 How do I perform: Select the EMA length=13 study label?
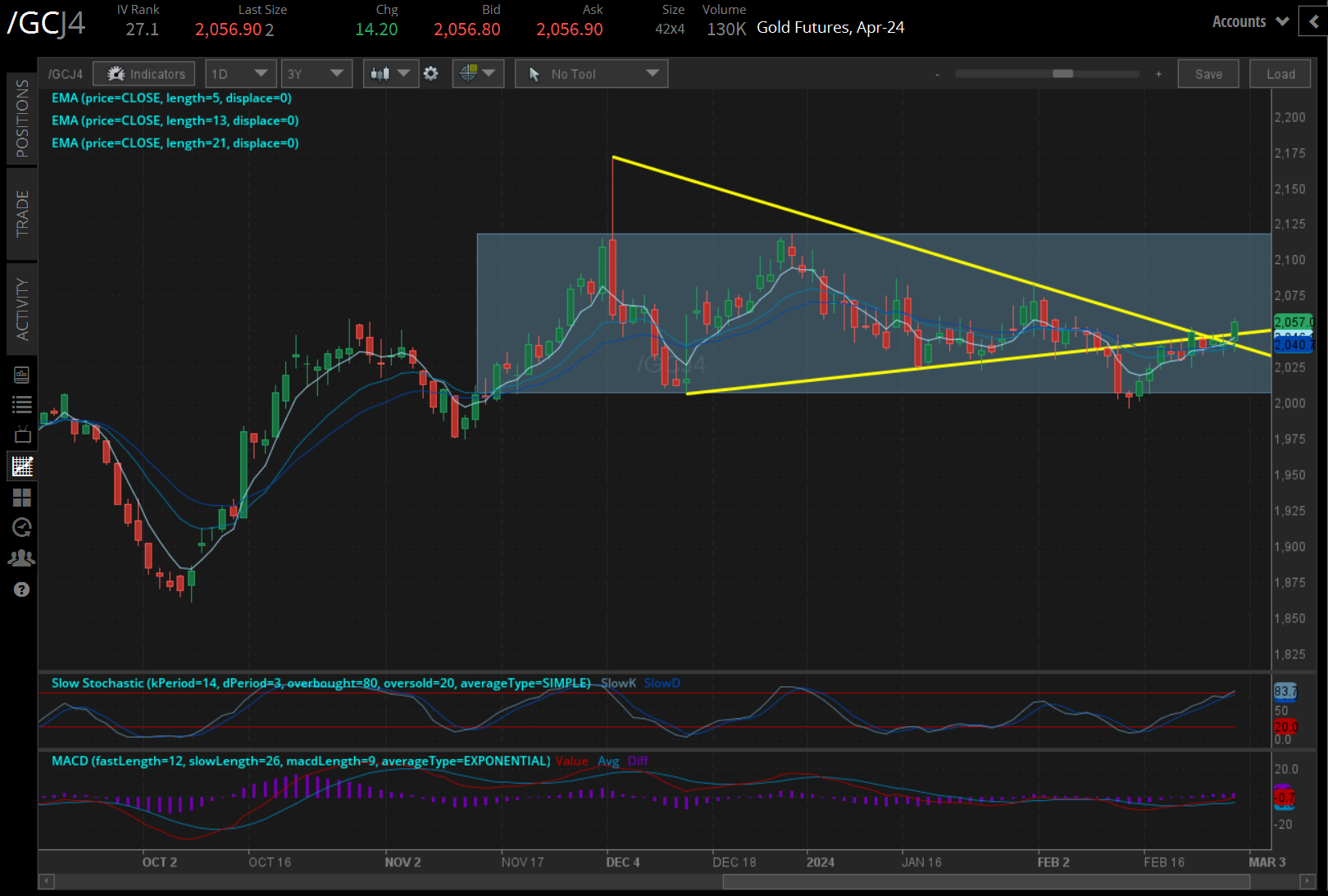point(175,121)
